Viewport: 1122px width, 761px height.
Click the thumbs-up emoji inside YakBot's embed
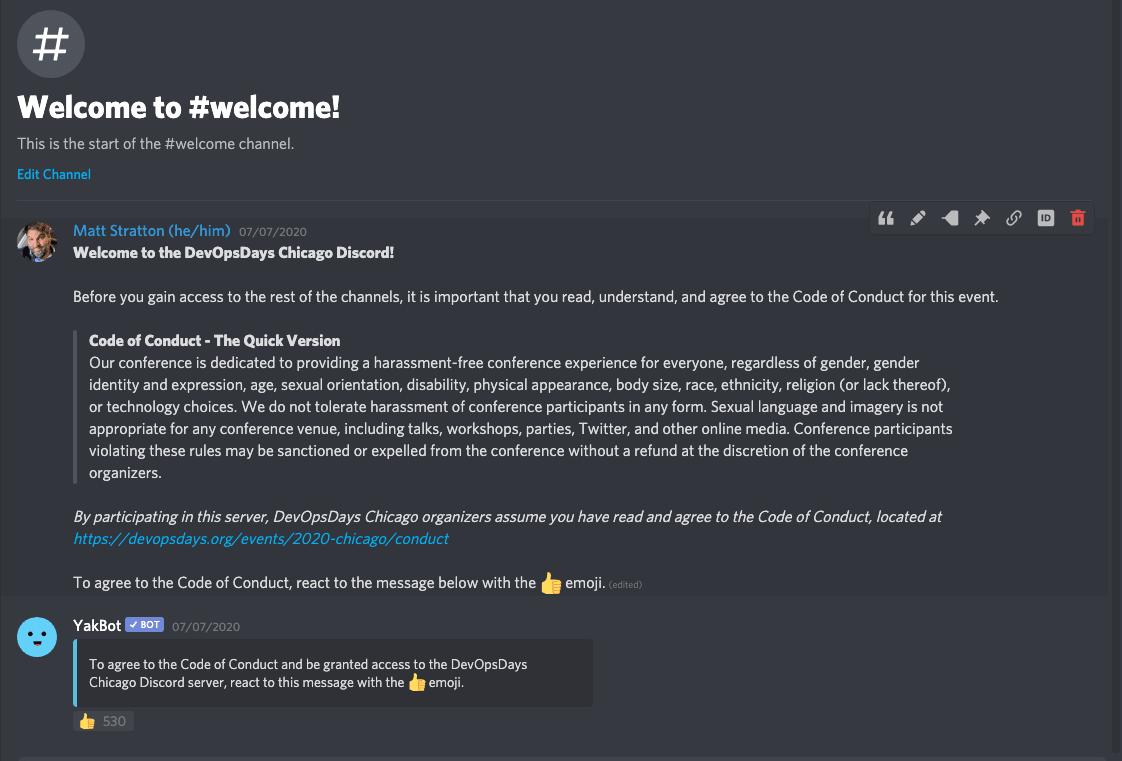[x=416, y=682]
